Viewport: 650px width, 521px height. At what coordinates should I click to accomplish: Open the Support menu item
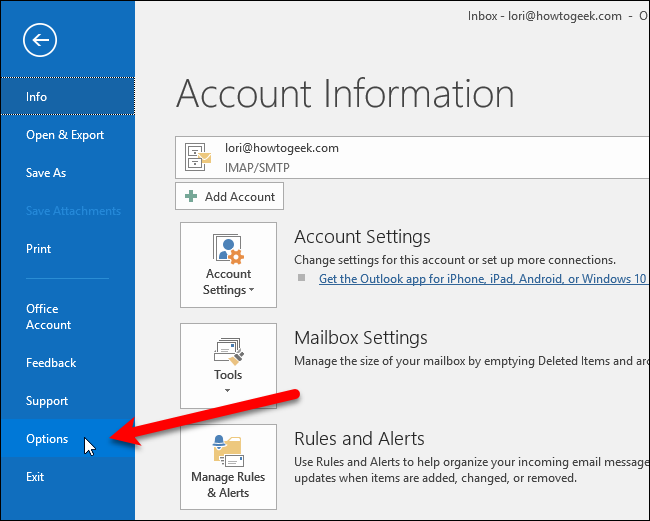[47, 401]
